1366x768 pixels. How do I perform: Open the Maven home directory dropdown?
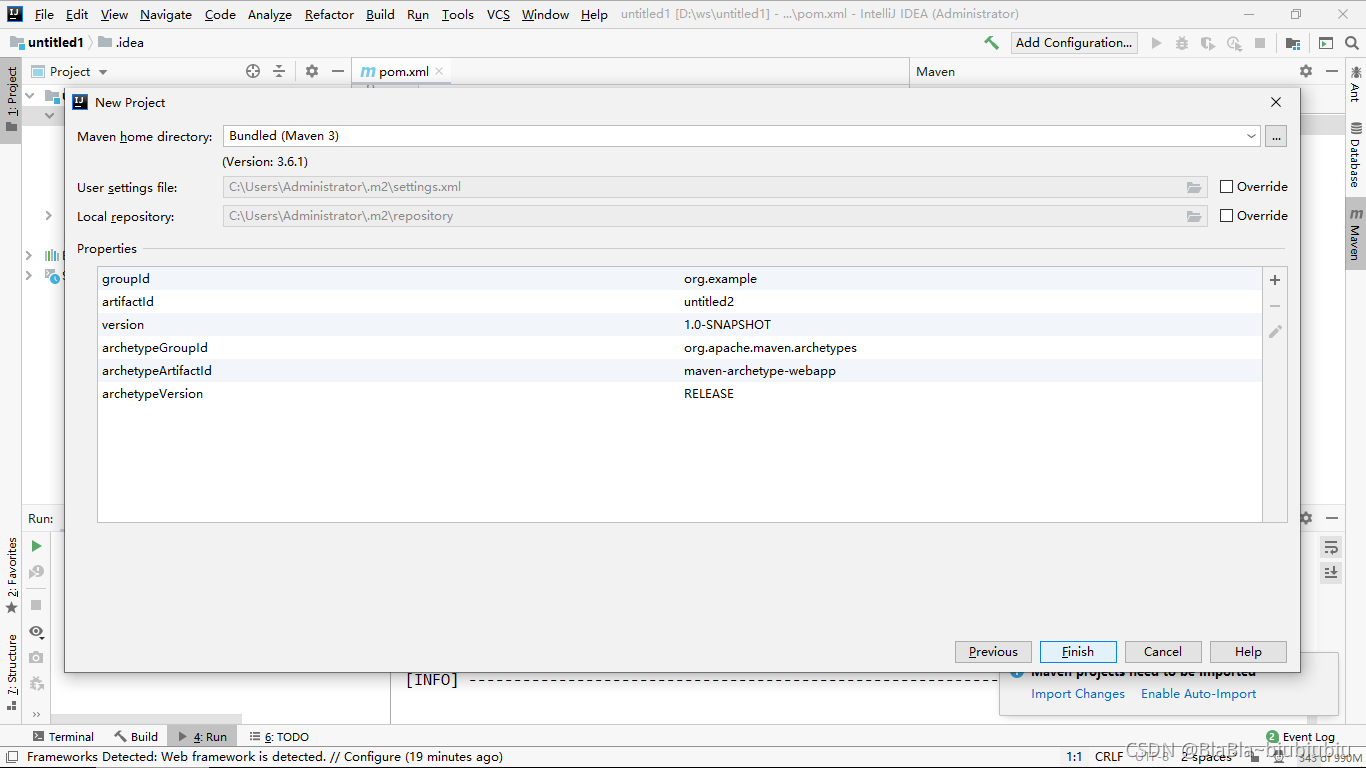(1252, 136)
